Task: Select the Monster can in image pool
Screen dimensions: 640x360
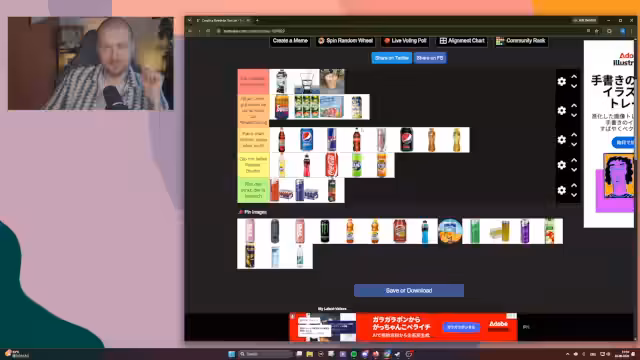Action: pos(324,231)
